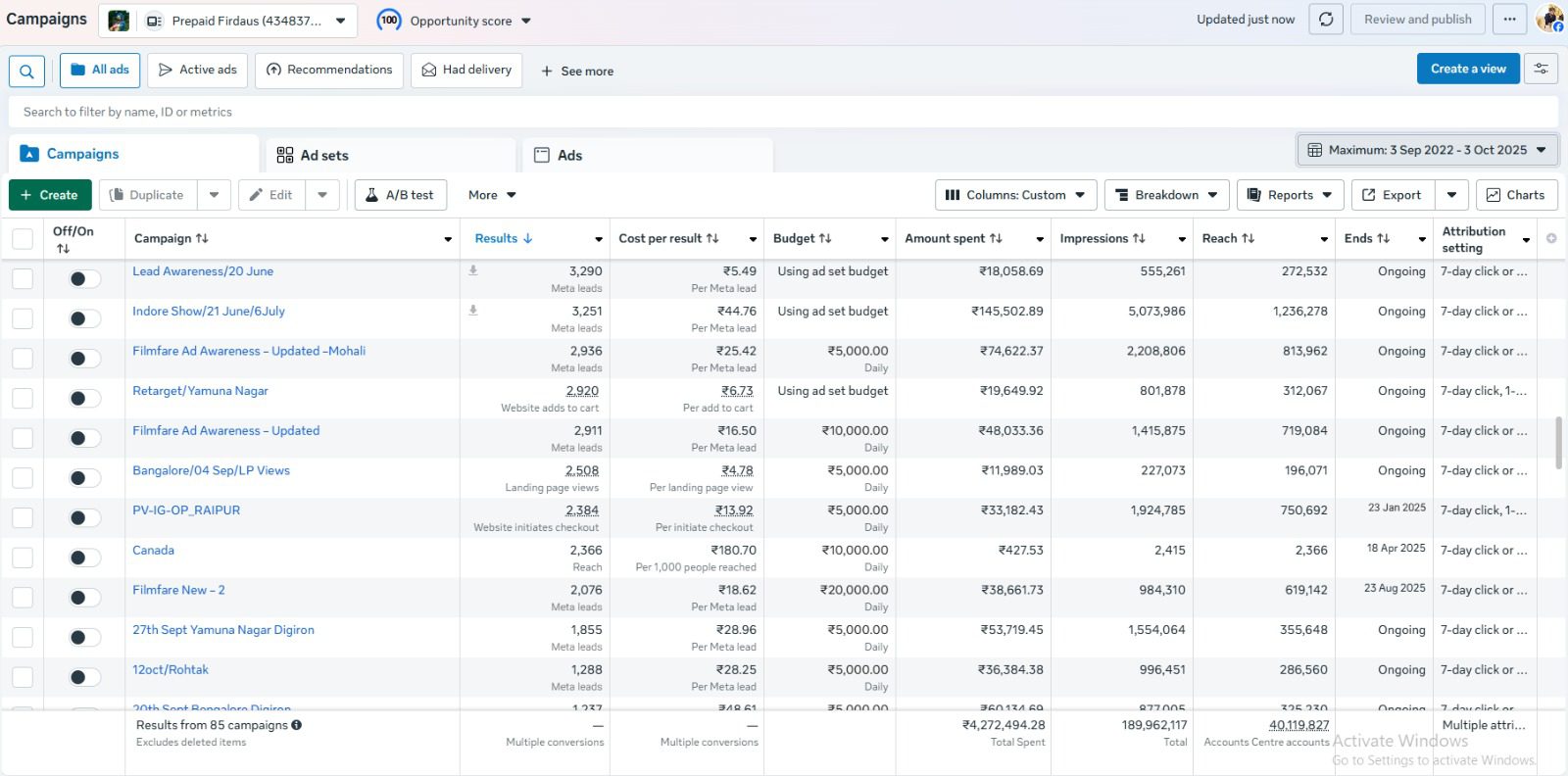Click the search filter input field
The image size is (1568, 776).
(782, 112)
